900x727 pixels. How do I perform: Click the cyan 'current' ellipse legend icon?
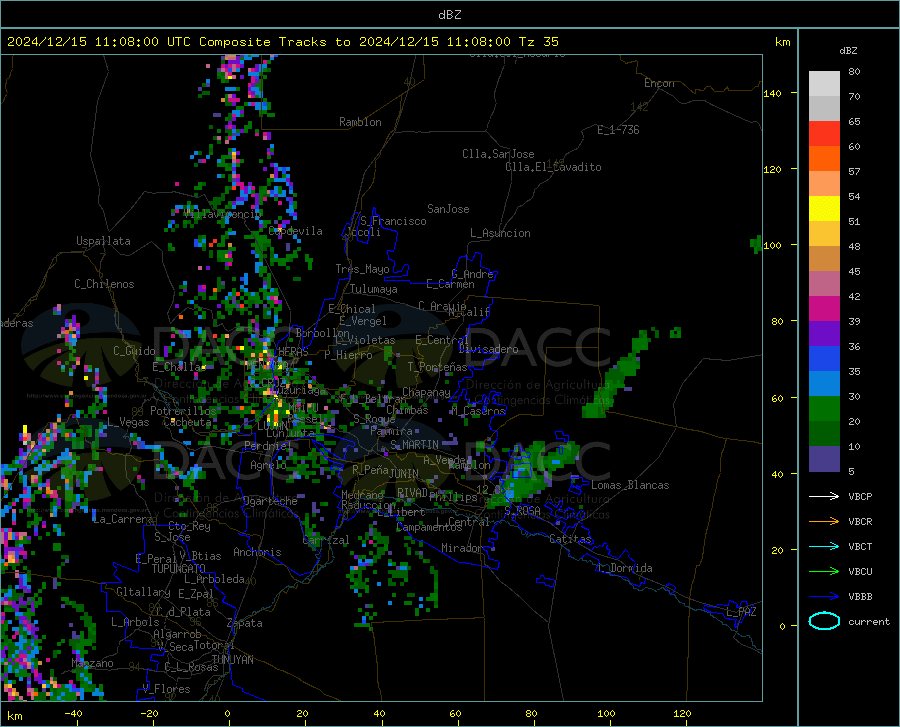pos(824,621)
